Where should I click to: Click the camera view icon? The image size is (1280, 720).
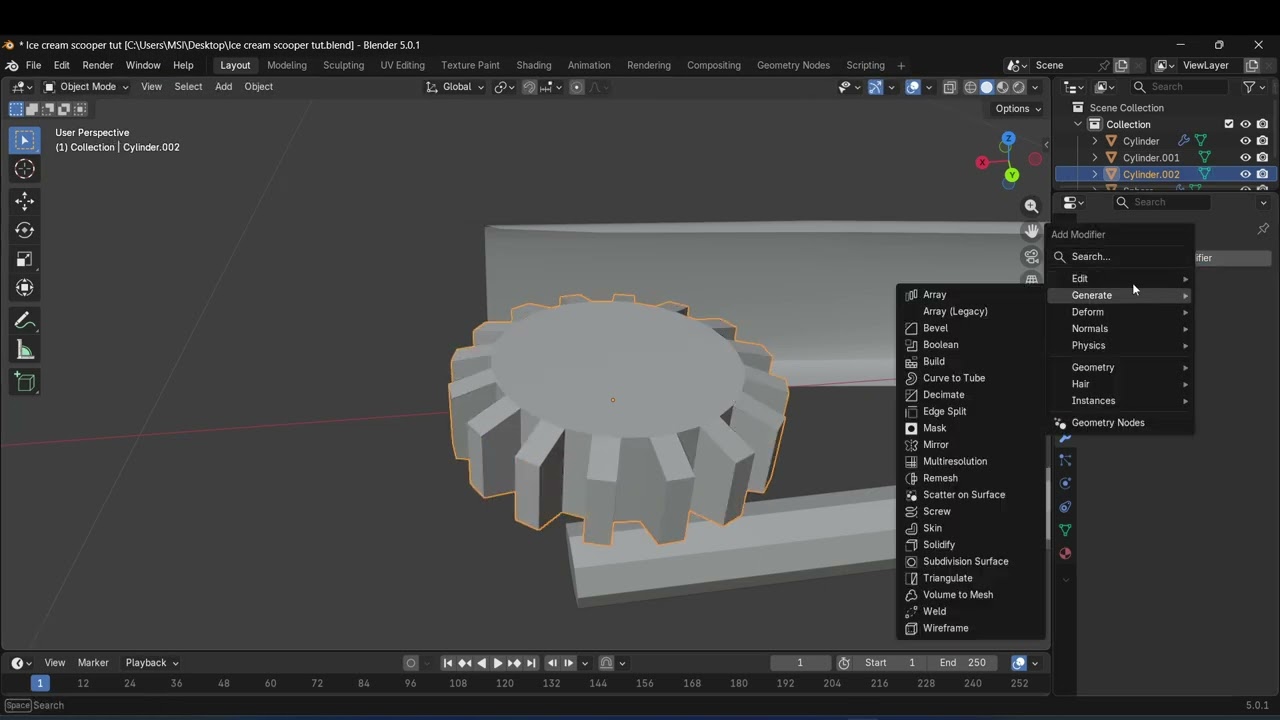pos(1031,256)
